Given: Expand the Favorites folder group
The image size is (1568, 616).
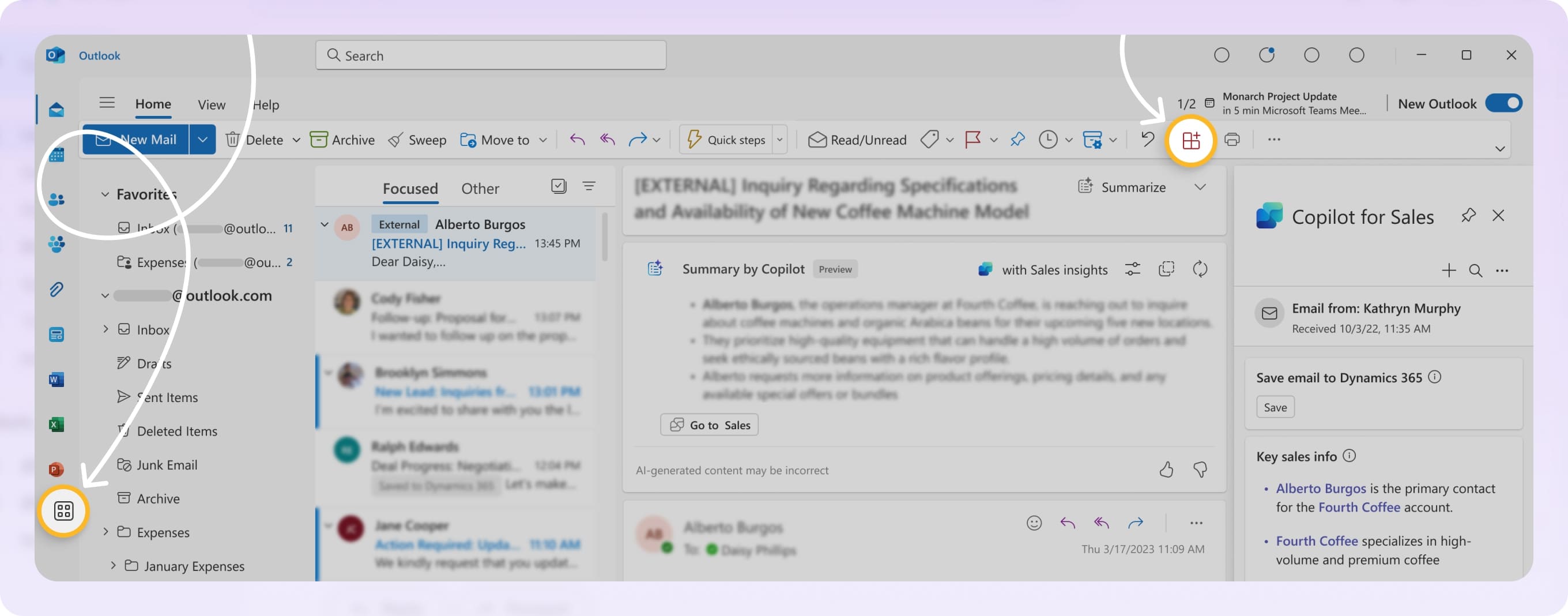Looking at the screenshot, I should 105,194.
